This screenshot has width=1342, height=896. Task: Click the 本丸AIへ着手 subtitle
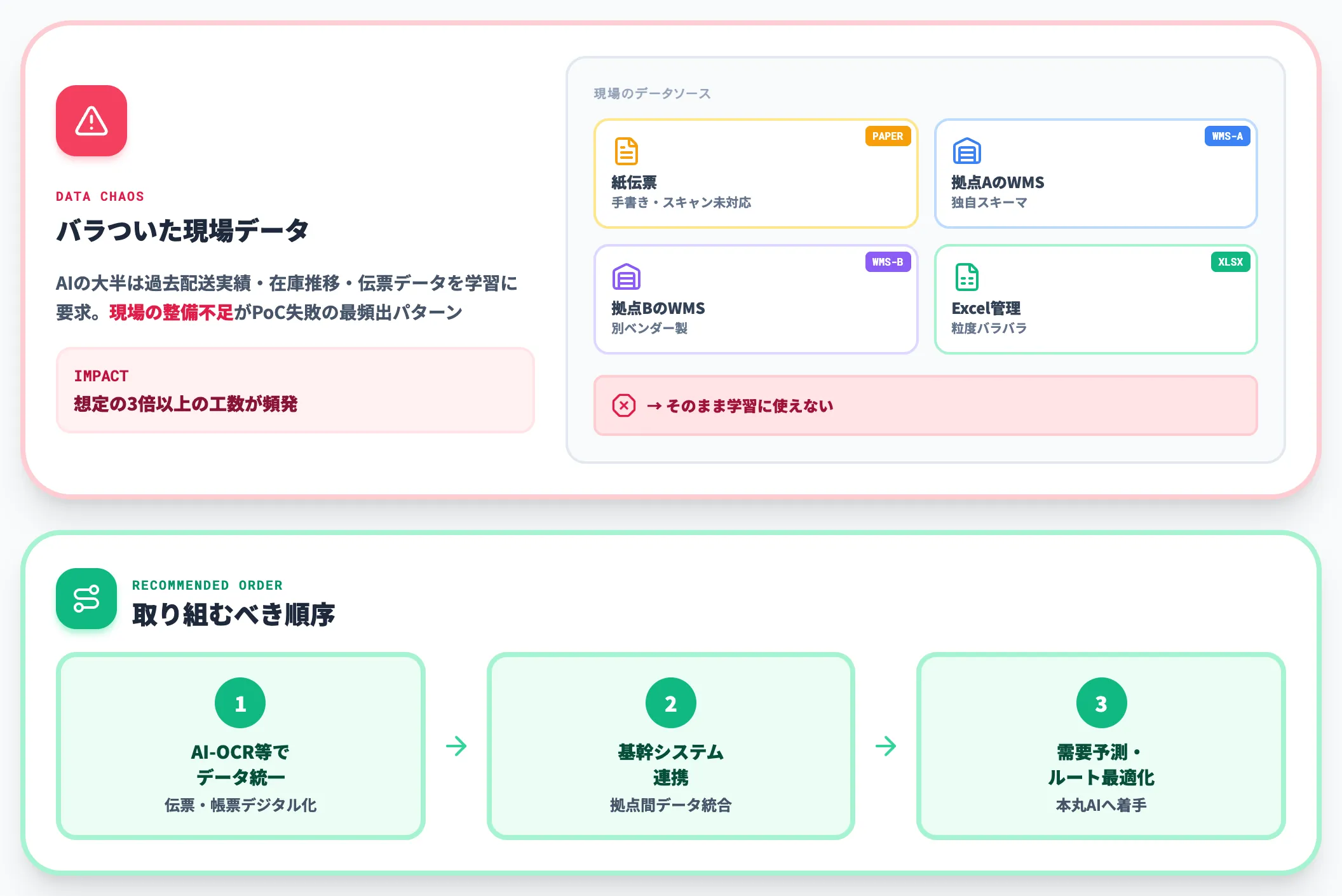1101,805
